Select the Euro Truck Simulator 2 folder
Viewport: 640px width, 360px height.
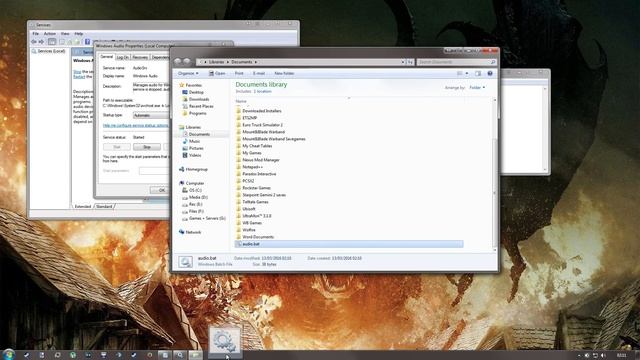pyautogui.click(x=260, y=125)
